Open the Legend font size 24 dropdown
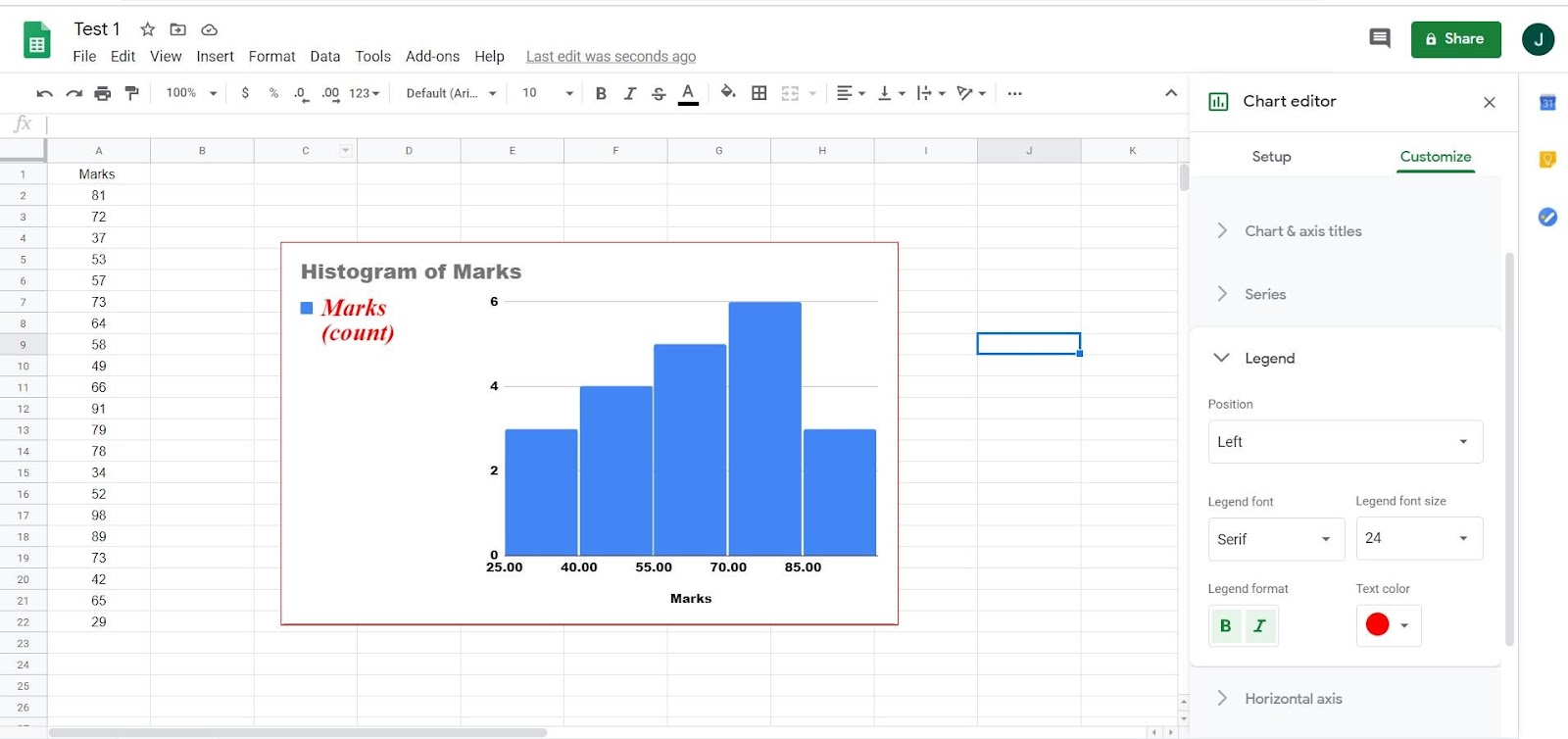 tap(1419, 538)
